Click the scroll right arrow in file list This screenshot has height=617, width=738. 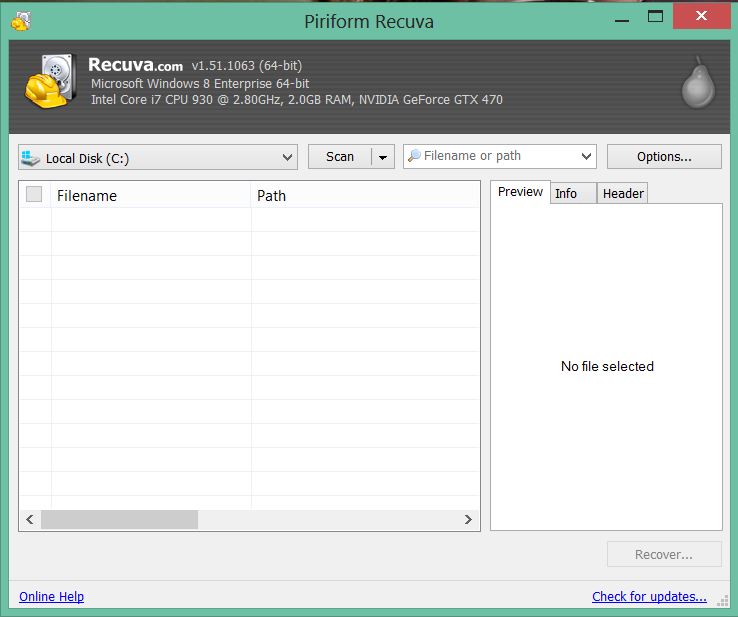468,520
